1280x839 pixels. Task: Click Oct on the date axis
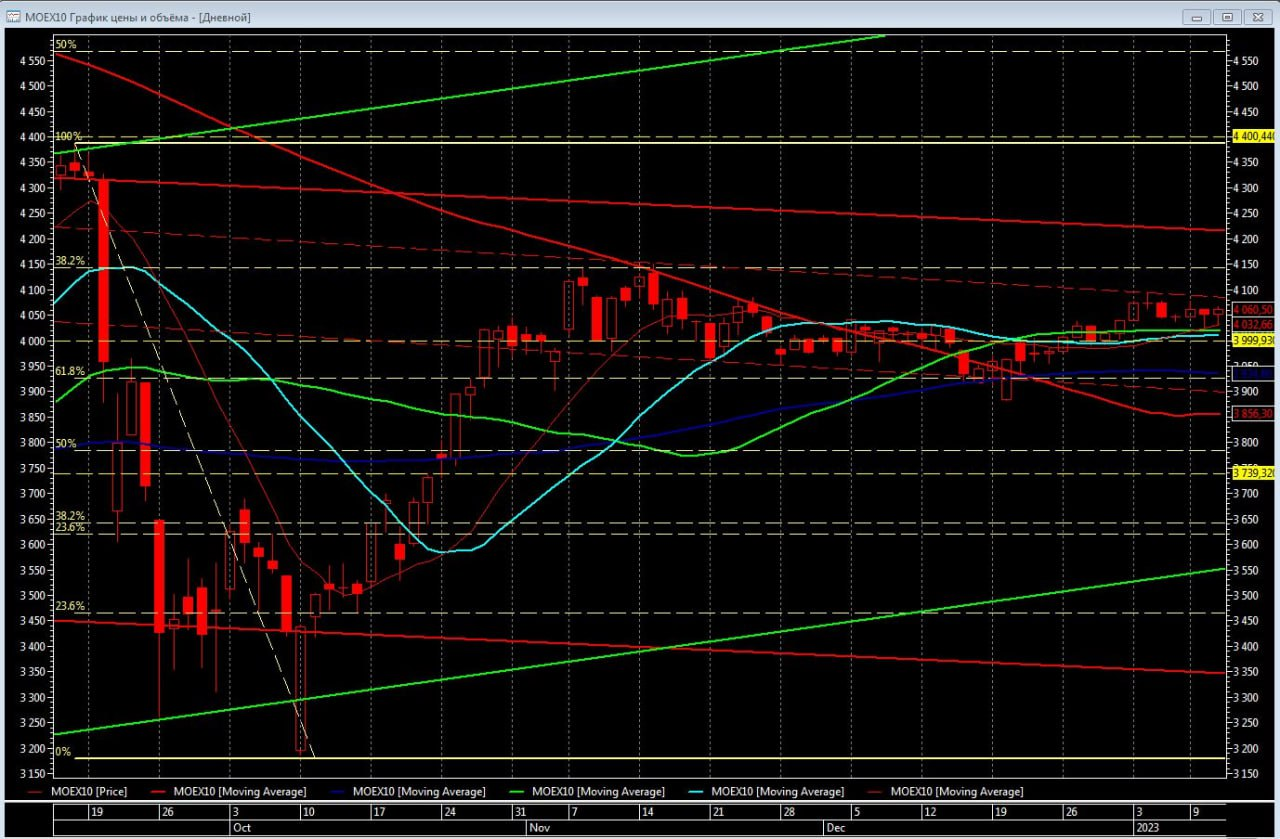pos(243,828)
